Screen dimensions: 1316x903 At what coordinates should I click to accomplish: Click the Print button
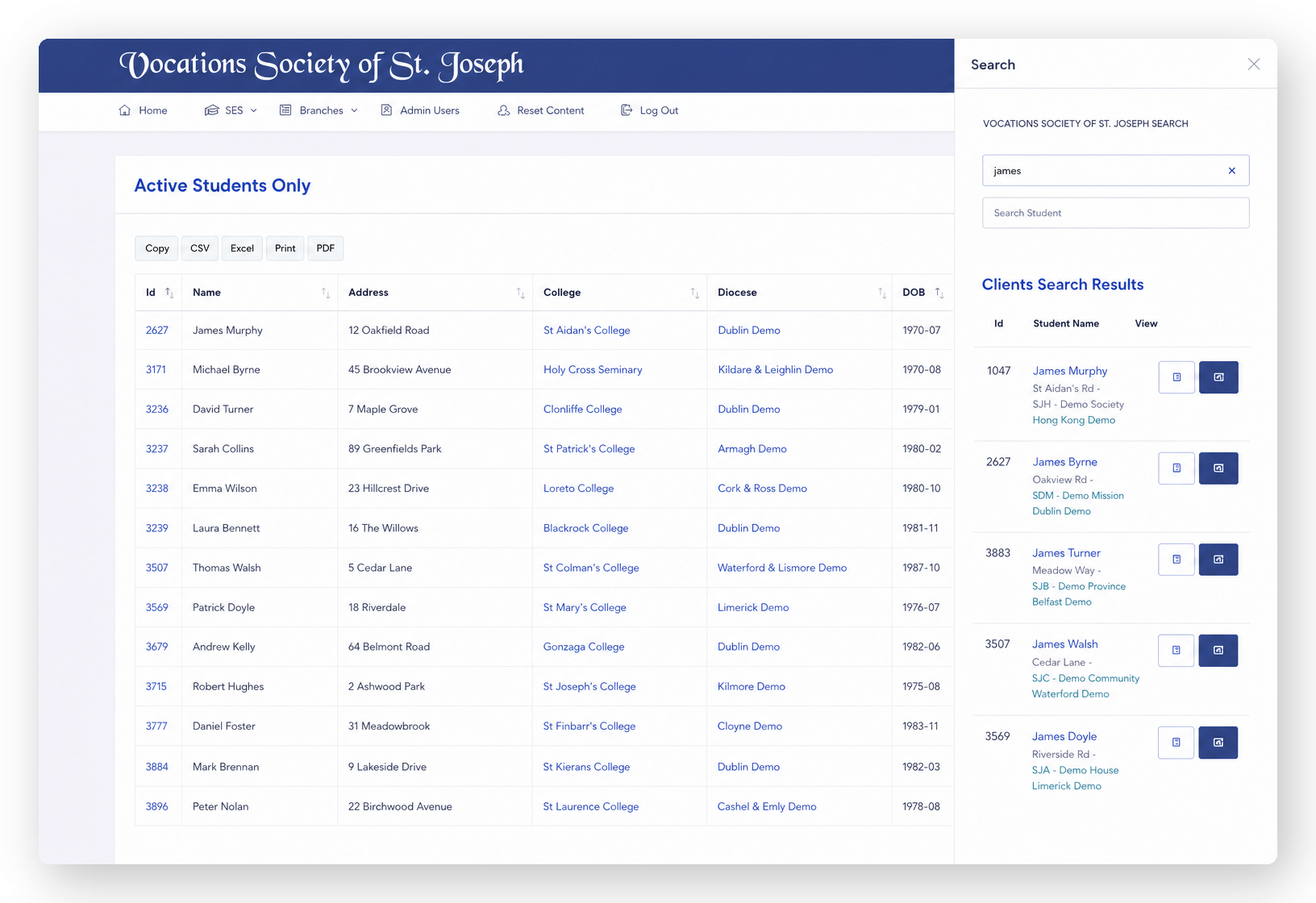[x=285, y=248]
